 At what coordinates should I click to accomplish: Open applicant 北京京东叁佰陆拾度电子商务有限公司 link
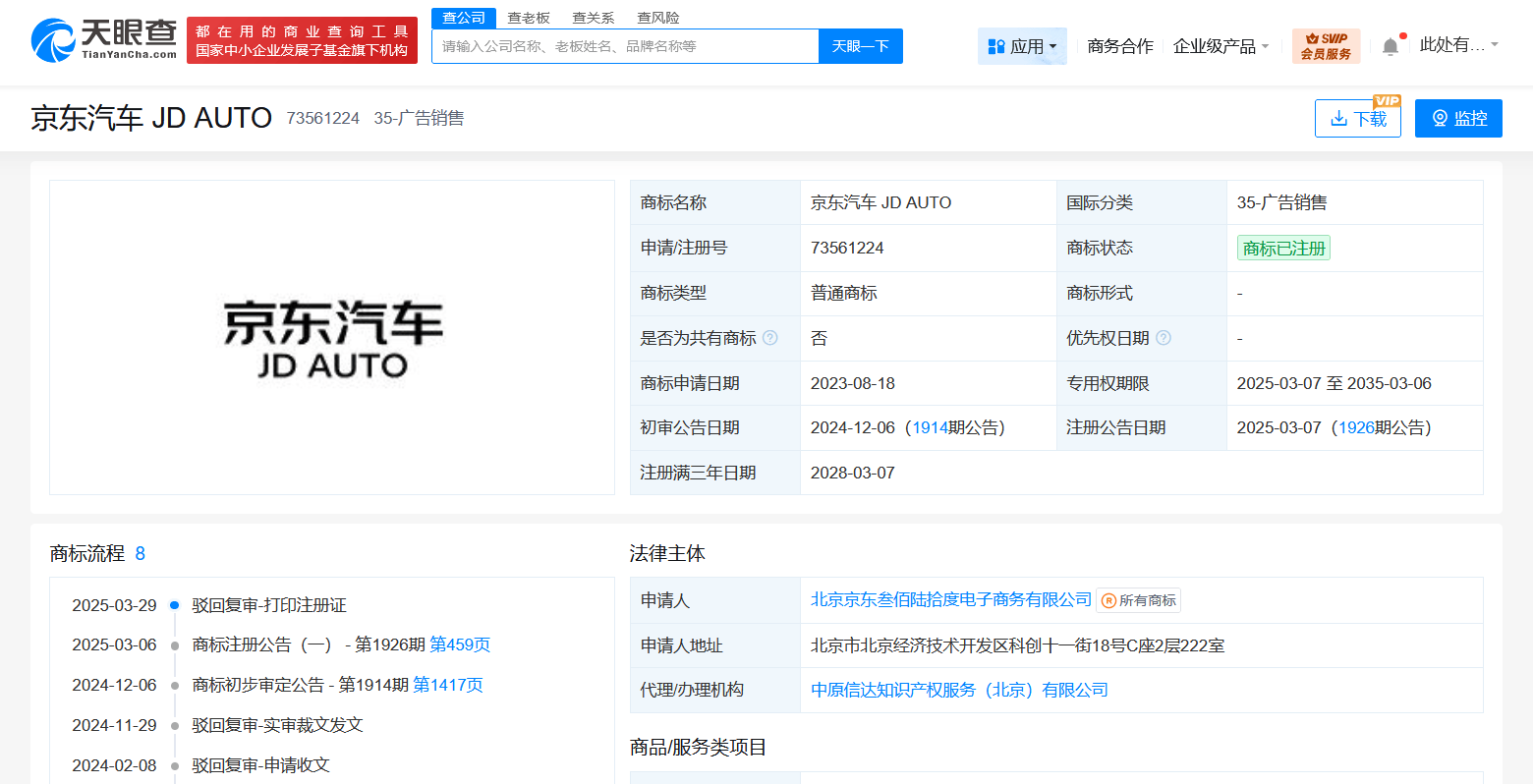click(950, 599)
